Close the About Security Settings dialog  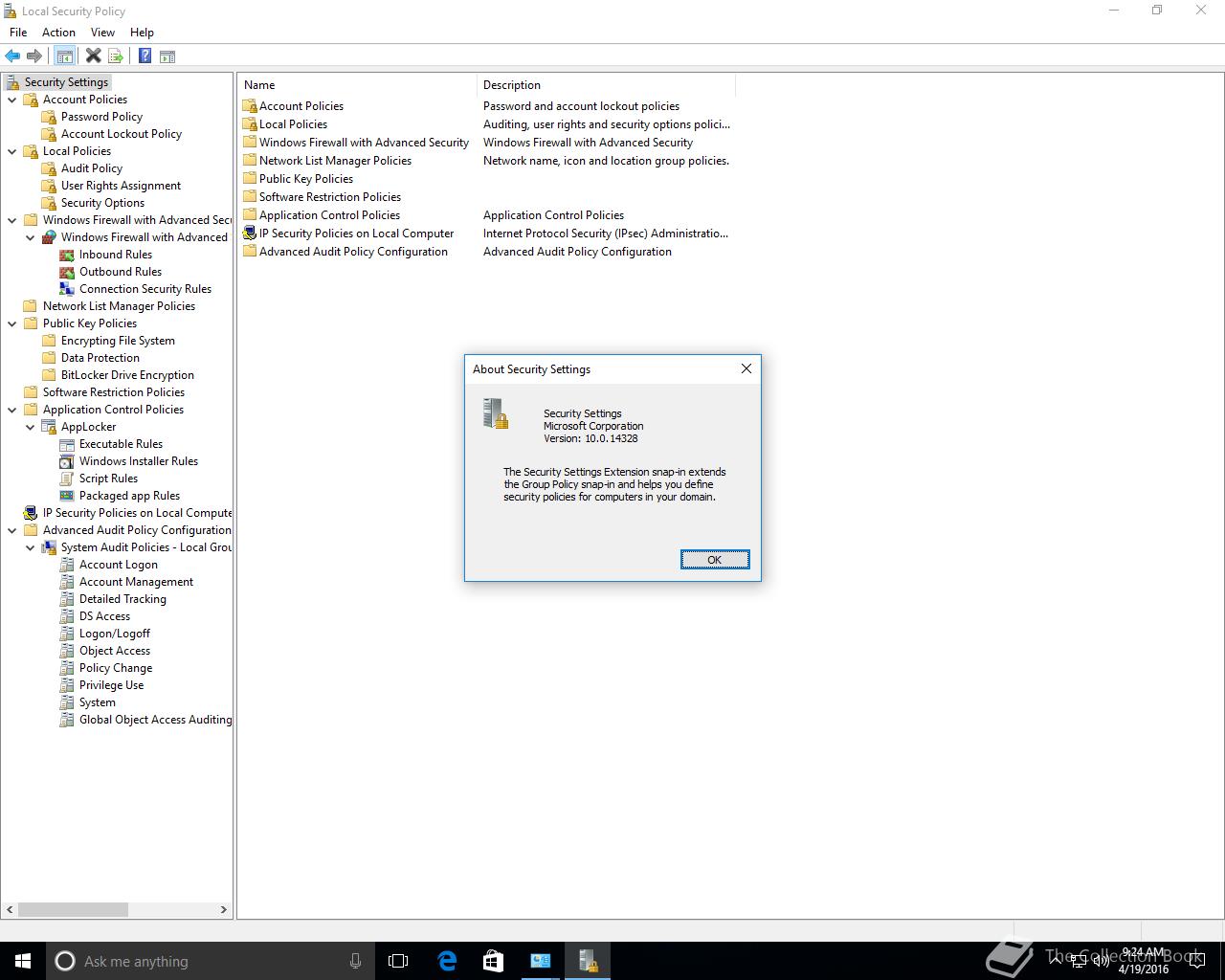click(746, 368)
